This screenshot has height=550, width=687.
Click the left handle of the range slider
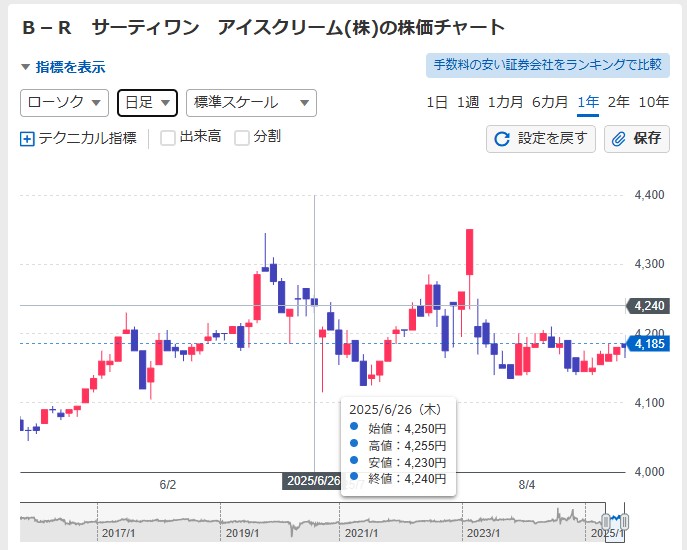click(606, 522)
